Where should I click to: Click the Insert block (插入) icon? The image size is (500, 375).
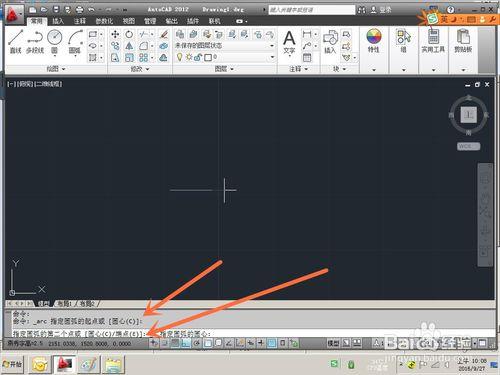tap(330, 41)
